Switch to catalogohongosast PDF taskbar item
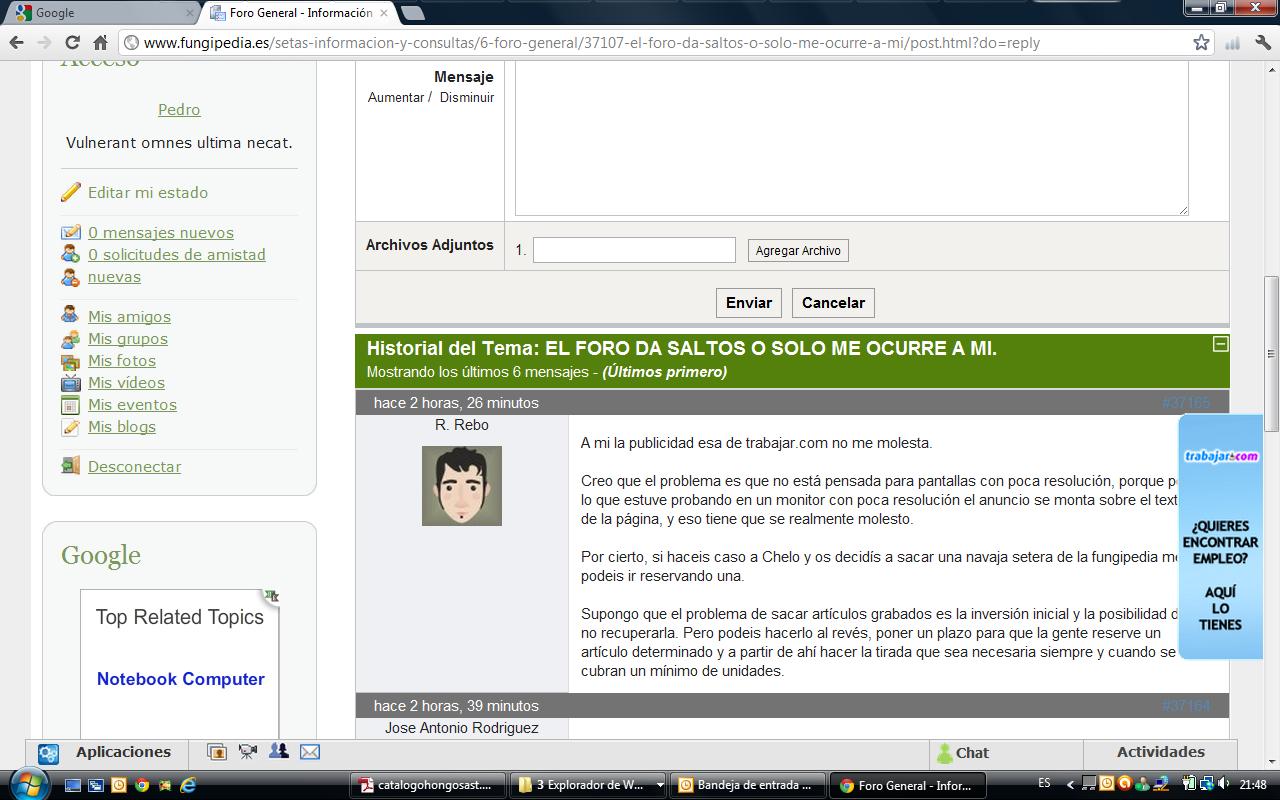The image size is (1280, 800). pyautogui.click(x=429, y=785)
